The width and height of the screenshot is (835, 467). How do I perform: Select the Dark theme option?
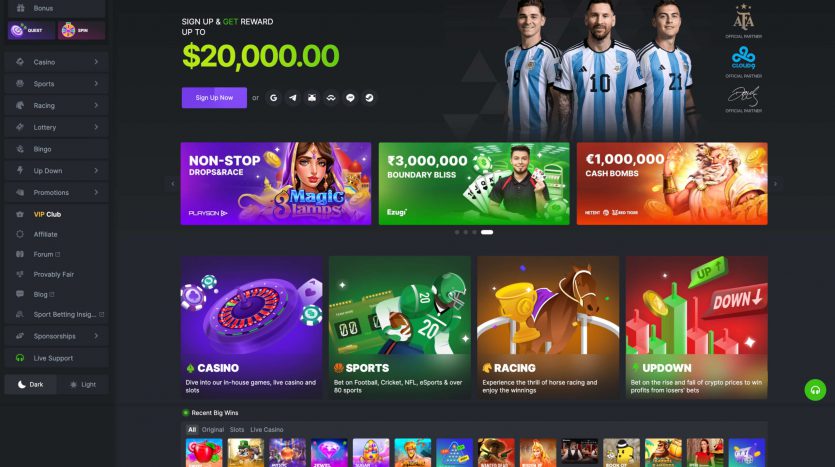tap(30, 384)
